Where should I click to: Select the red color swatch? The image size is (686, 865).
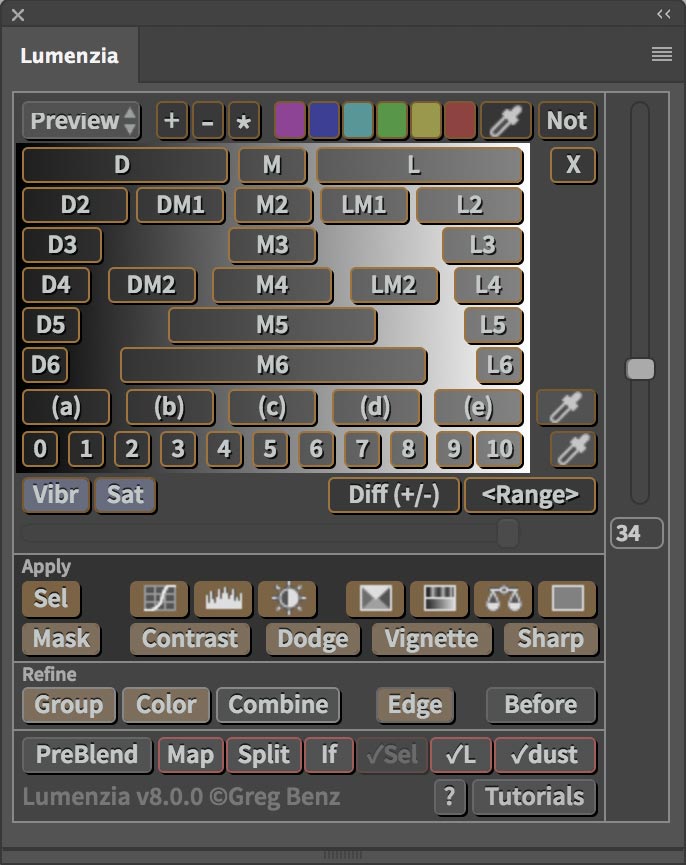point(460,120)
